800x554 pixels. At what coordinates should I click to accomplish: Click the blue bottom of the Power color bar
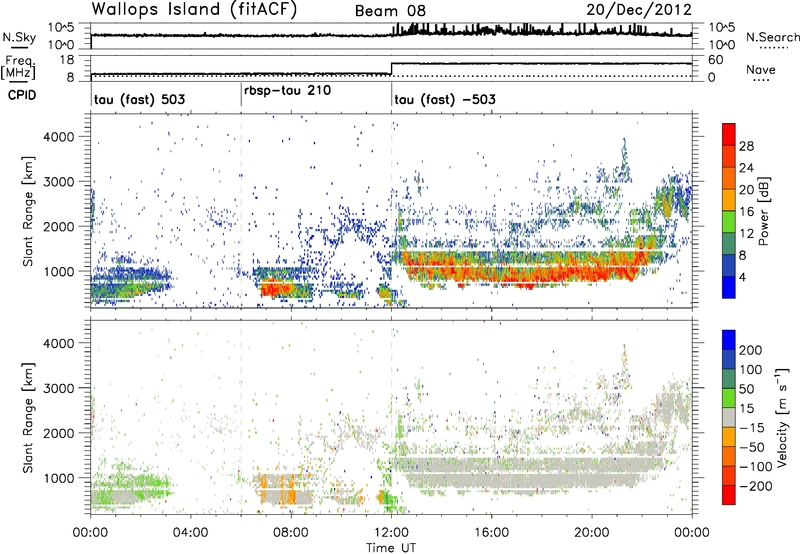click(729, 287)
